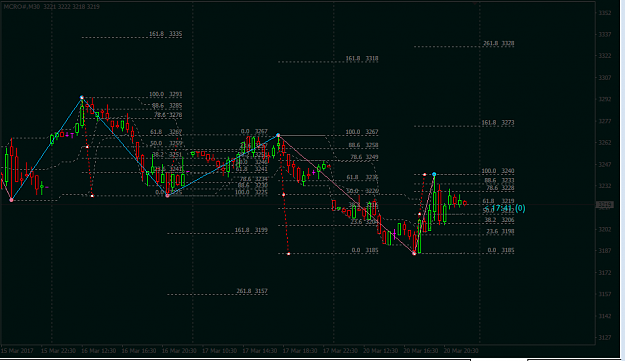Click price scale value 3277
The width and height of the screenshot is (625, 361).
605,121
